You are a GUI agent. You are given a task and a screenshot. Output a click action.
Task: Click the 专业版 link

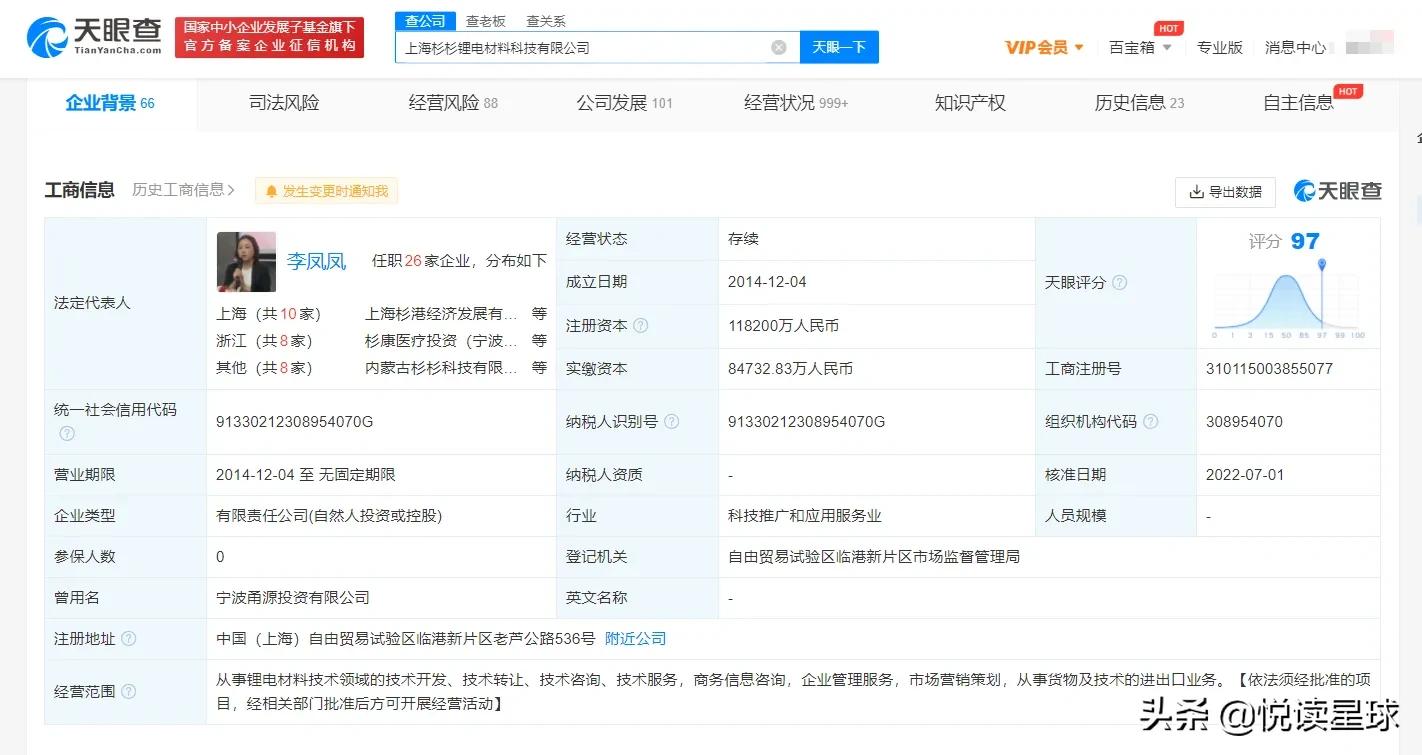[1220, 47]
